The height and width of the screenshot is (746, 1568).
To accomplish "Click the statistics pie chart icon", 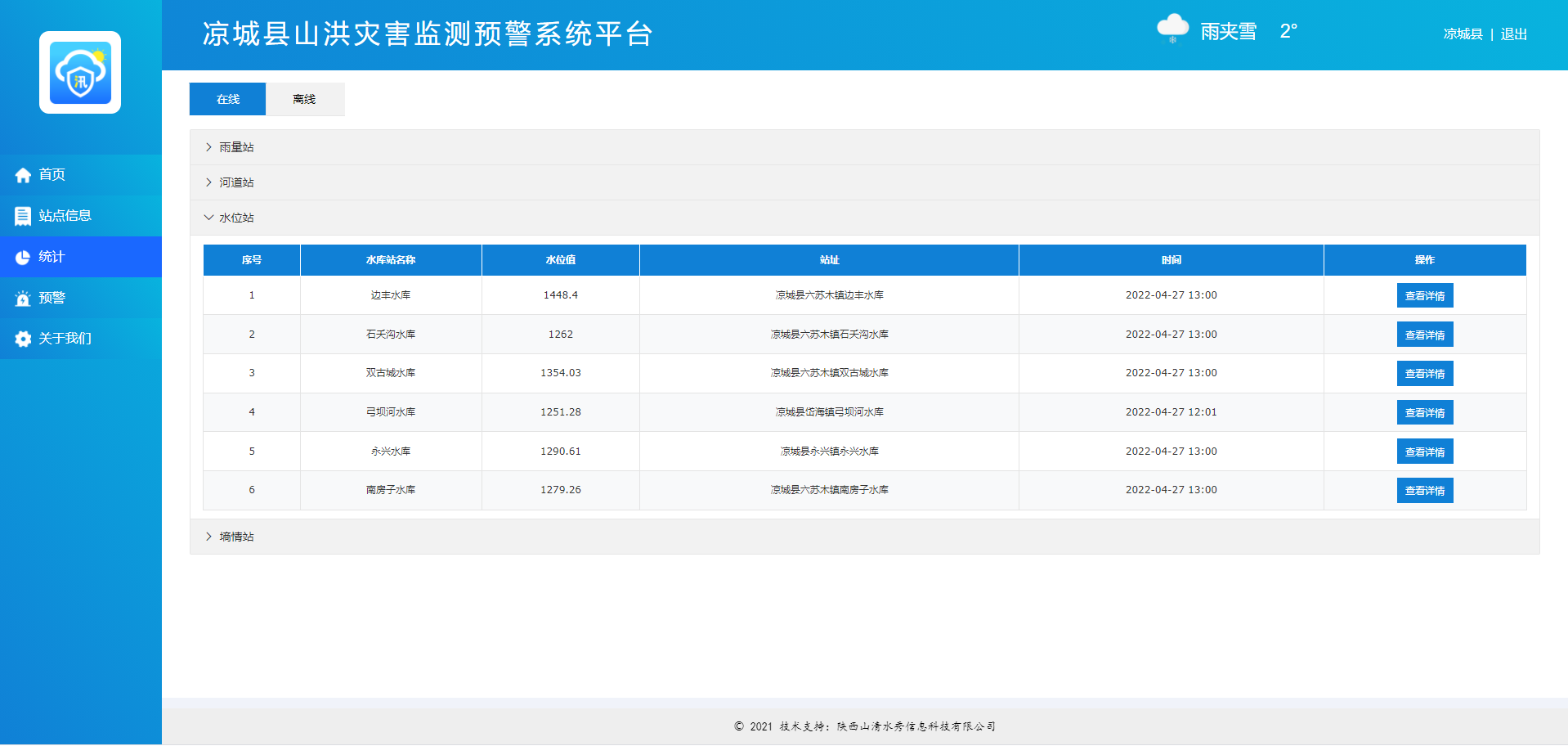I will (x=23, y=257).
